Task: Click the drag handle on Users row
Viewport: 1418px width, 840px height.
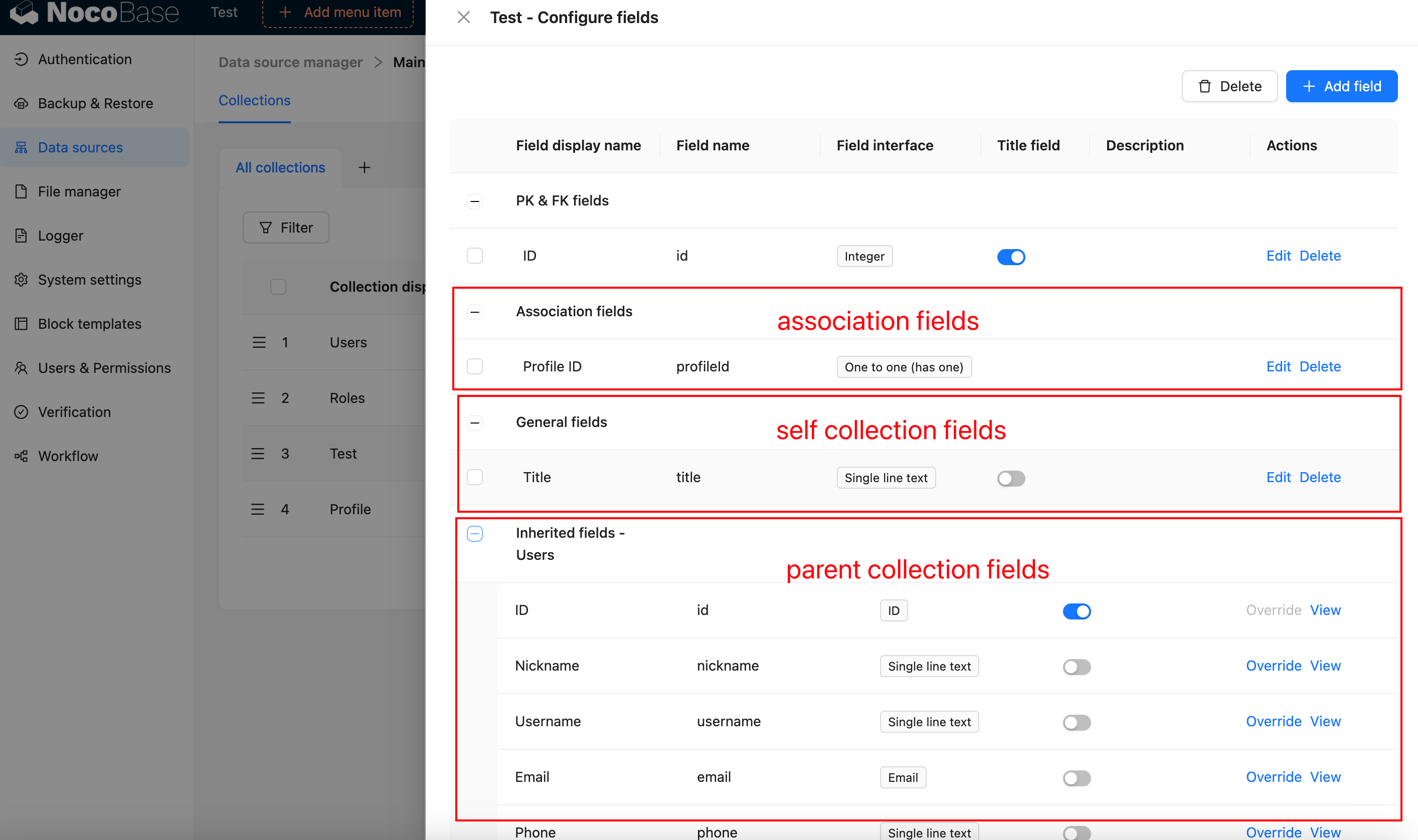Action: pos(259,342)
